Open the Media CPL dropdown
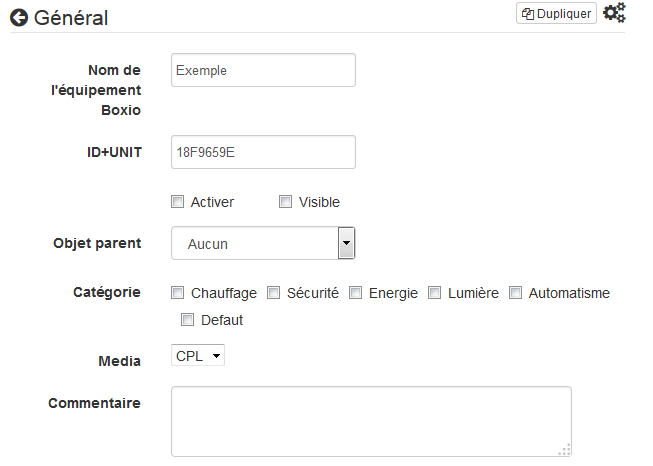The image size is (653, 466). (198, 355)
